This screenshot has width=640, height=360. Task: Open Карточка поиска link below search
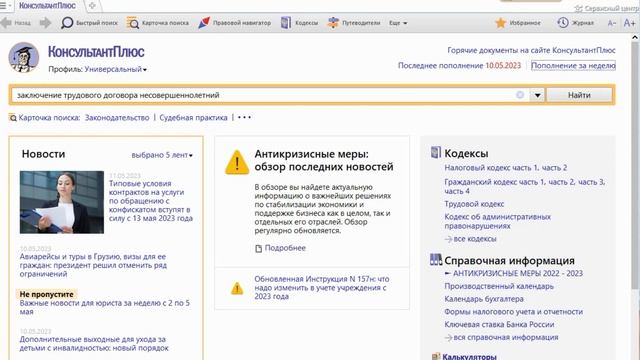(x=44, y=118)
